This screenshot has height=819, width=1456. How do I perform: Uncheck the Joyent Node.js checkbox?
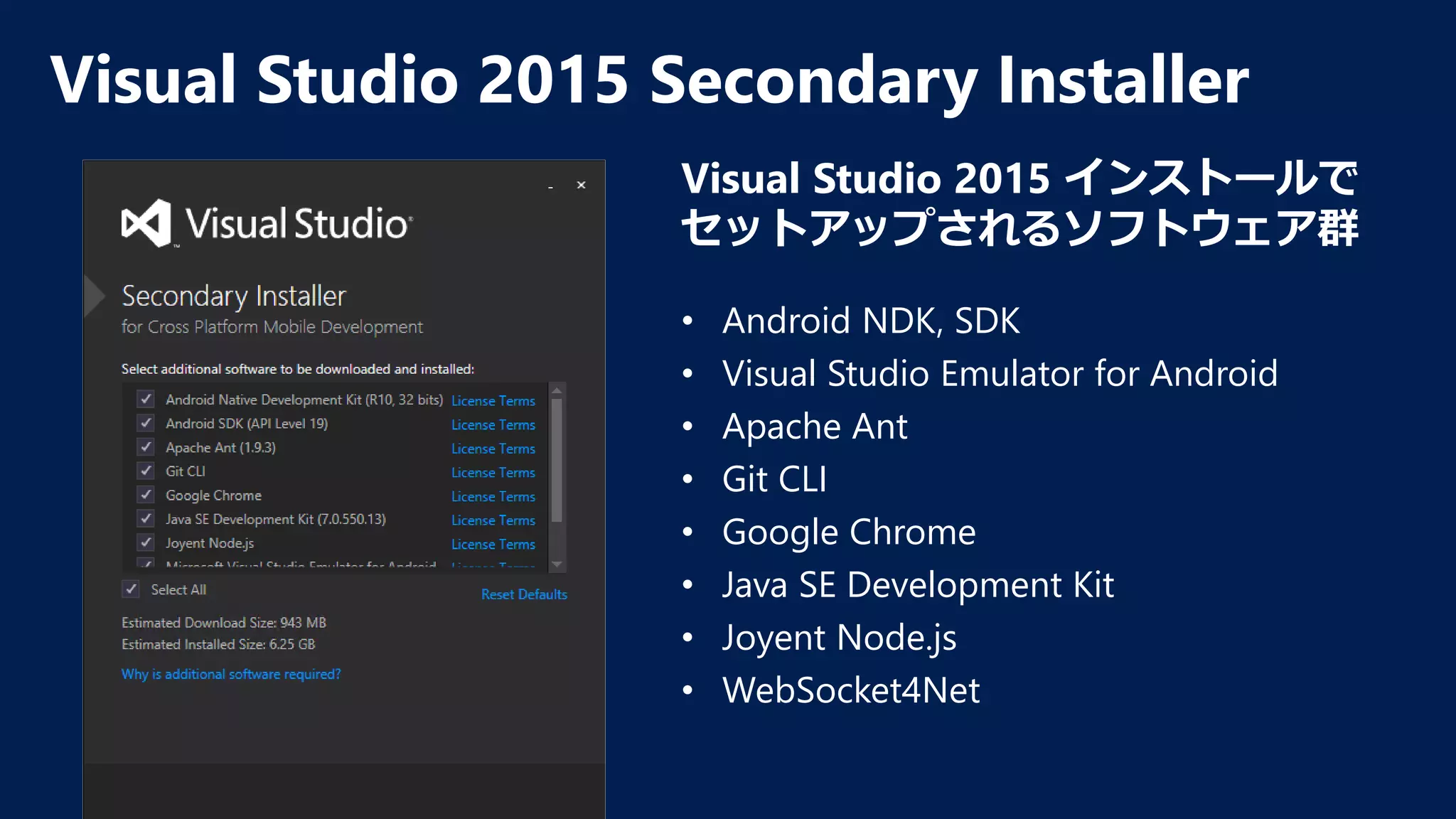coord(146,542)
